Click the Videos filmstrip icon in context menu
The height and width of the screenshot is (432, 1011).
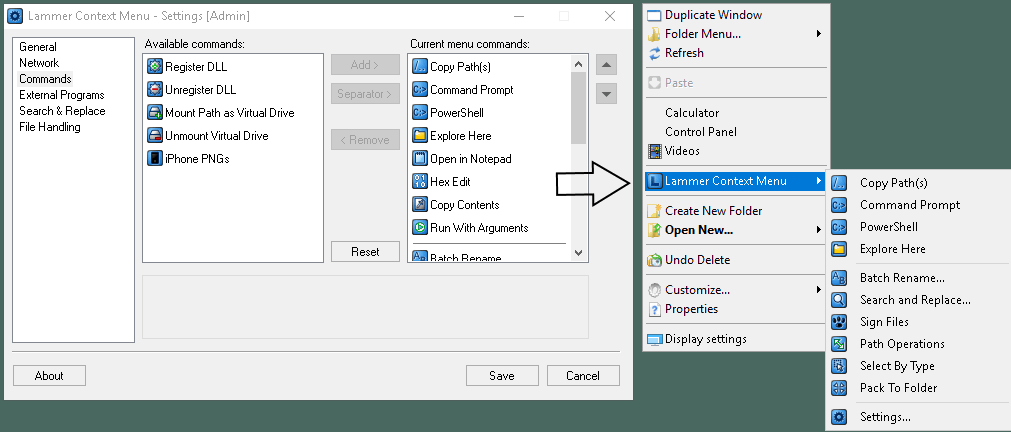click(654, 152)
